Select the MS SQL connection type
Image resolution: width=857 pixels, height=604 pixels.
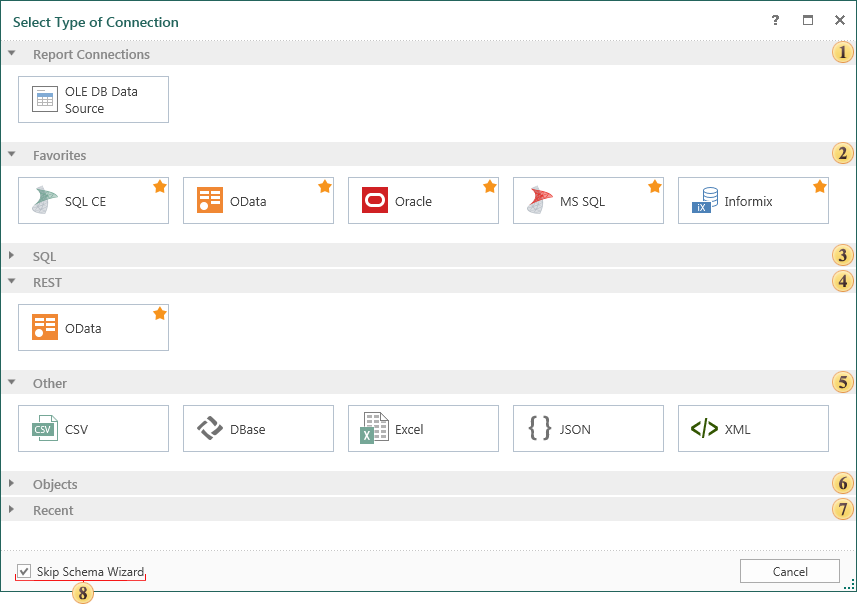(588, 201)
